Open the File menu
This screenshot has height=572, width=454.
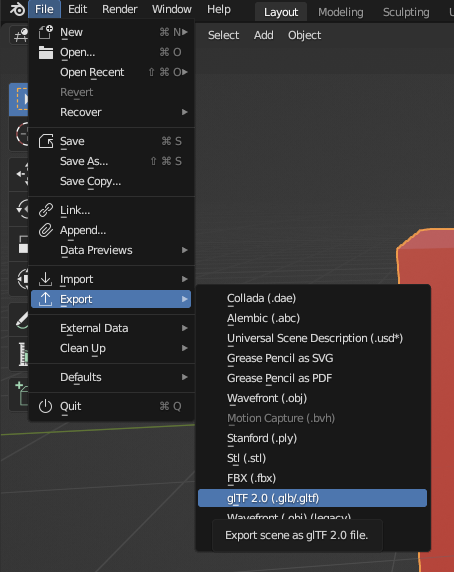click(44, 9)
